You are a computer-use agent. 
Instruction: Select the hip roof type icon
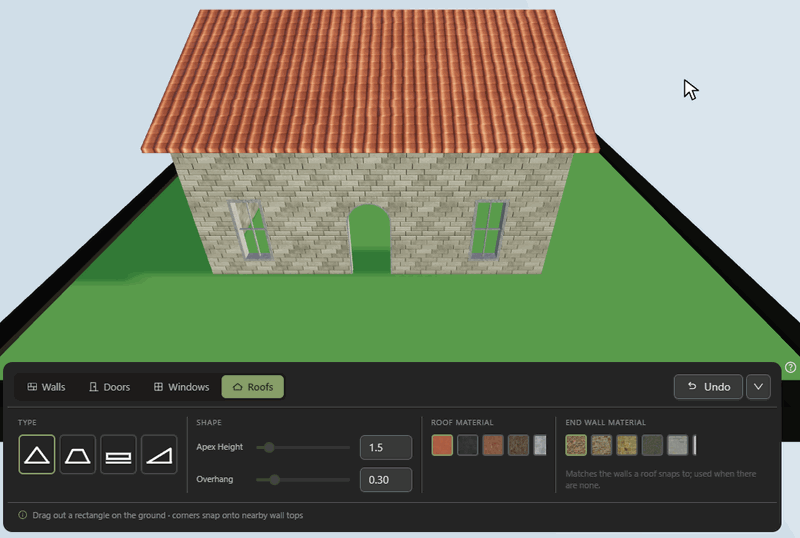pos(78,454)
